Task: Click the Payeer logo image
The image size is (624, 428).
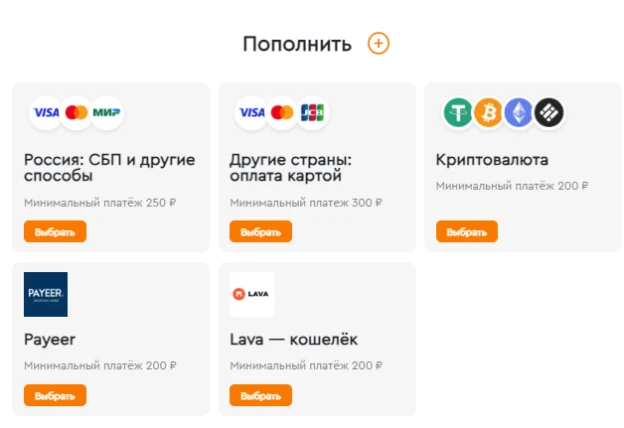Action: click(46, 294)
